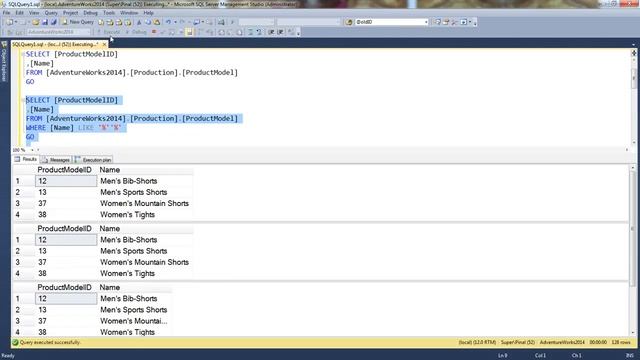Open the New Project dropdown arrow
Screen dimensions: 640x360
click(16, 22)
